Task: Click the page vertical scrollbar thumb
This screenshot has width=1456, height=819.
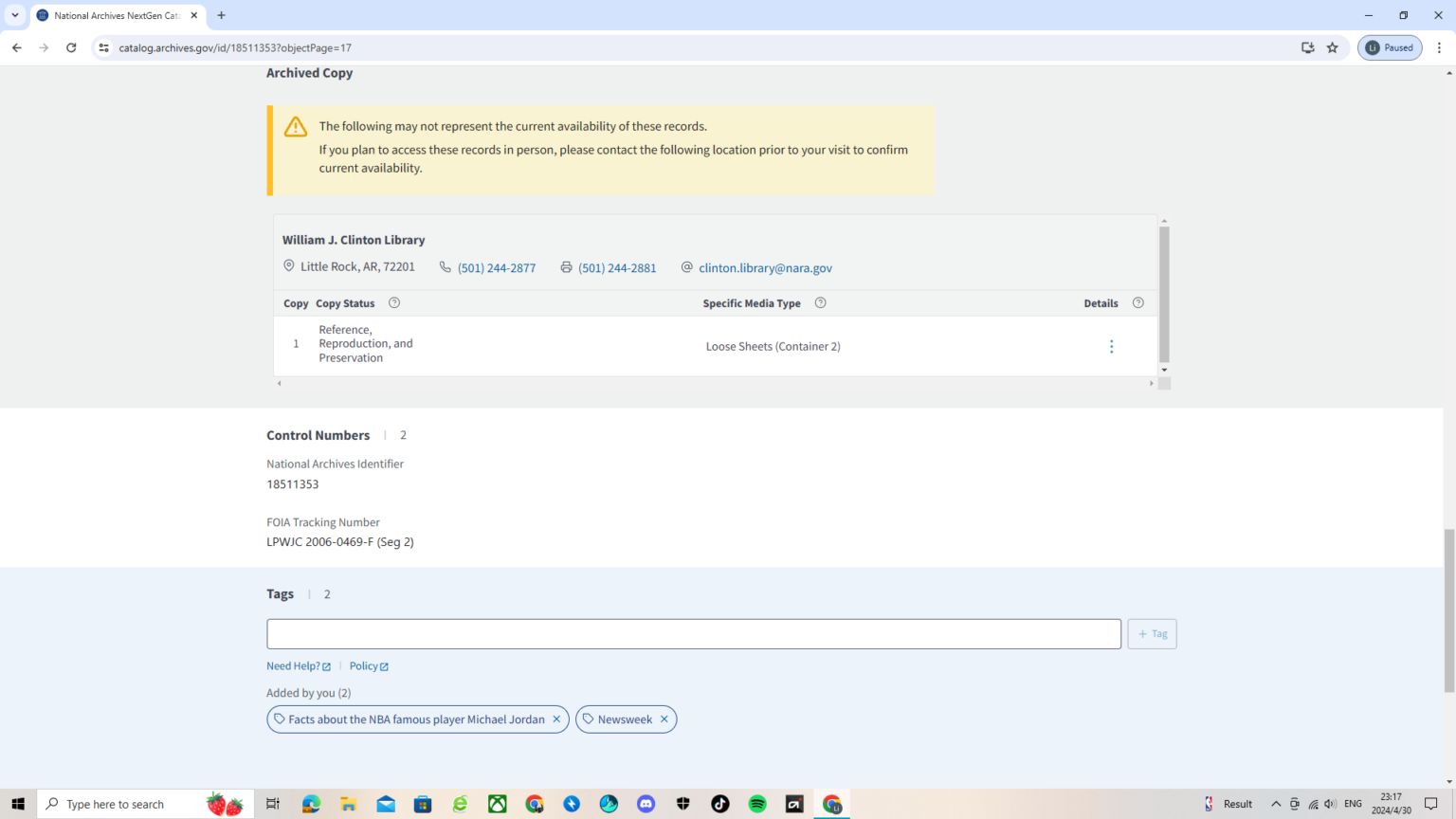Action: (x=1448, y=611)
